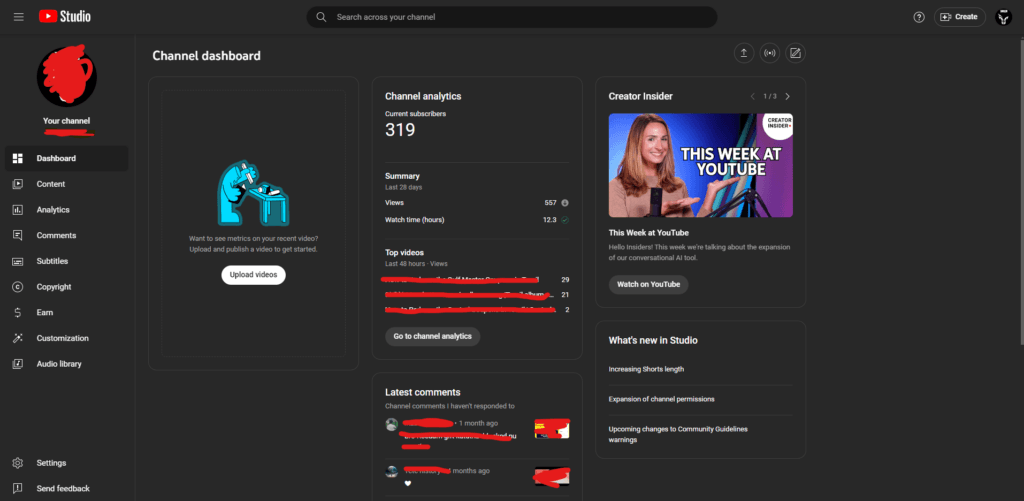The image size is (1024, 501).
Task: Open Audio library in the sidebar
Action: [x=67, y=364]
